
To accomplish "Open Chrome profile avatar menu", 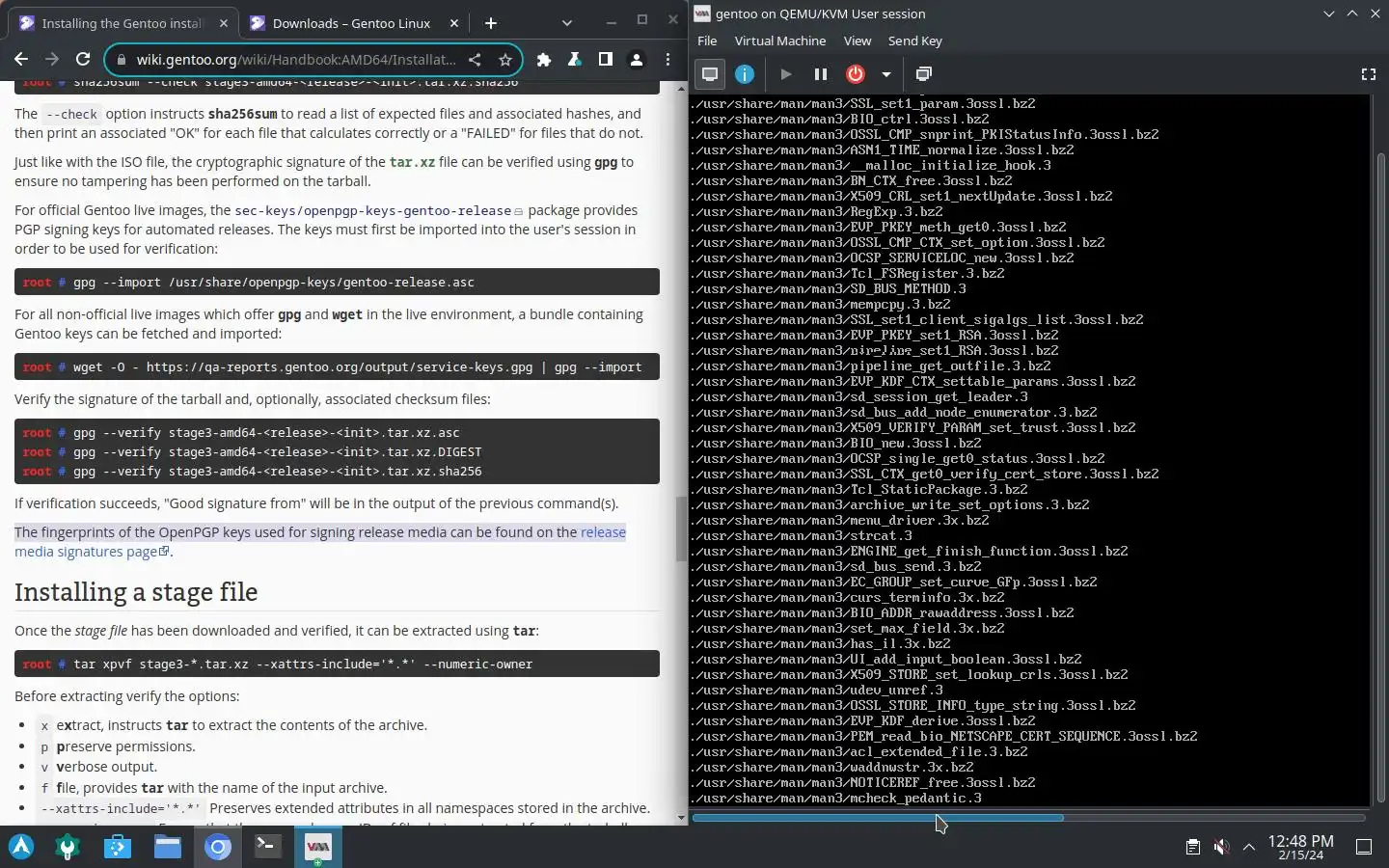I will click(x=637, y=60).
